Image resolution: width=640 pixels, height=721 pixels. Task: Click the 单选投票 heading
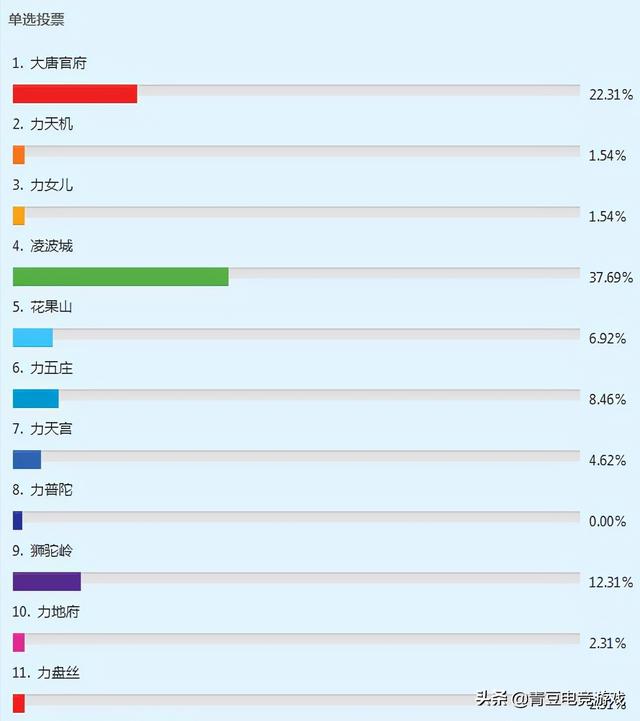pos(36,19)
